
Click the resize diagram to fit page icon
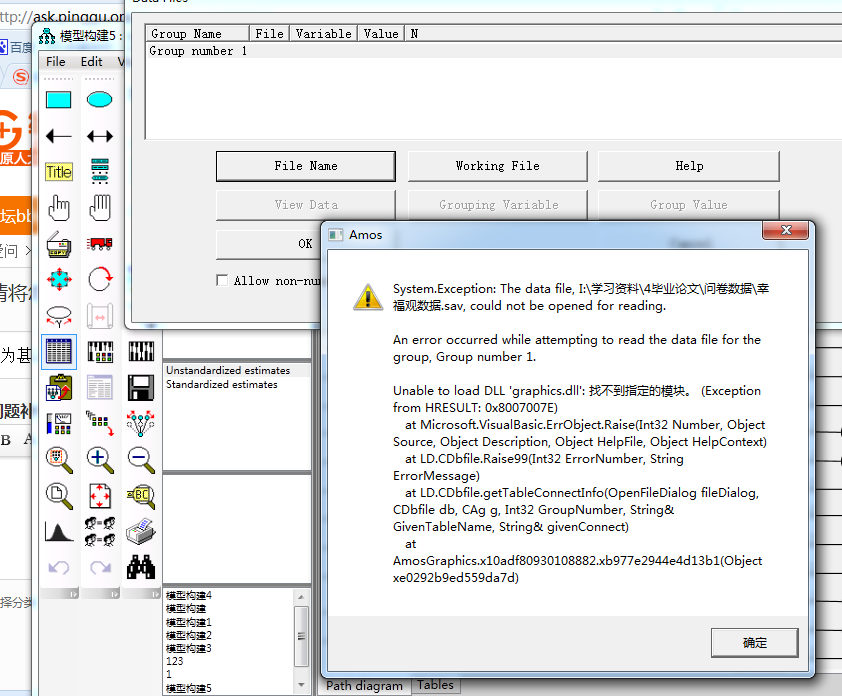tap(99, 496)
